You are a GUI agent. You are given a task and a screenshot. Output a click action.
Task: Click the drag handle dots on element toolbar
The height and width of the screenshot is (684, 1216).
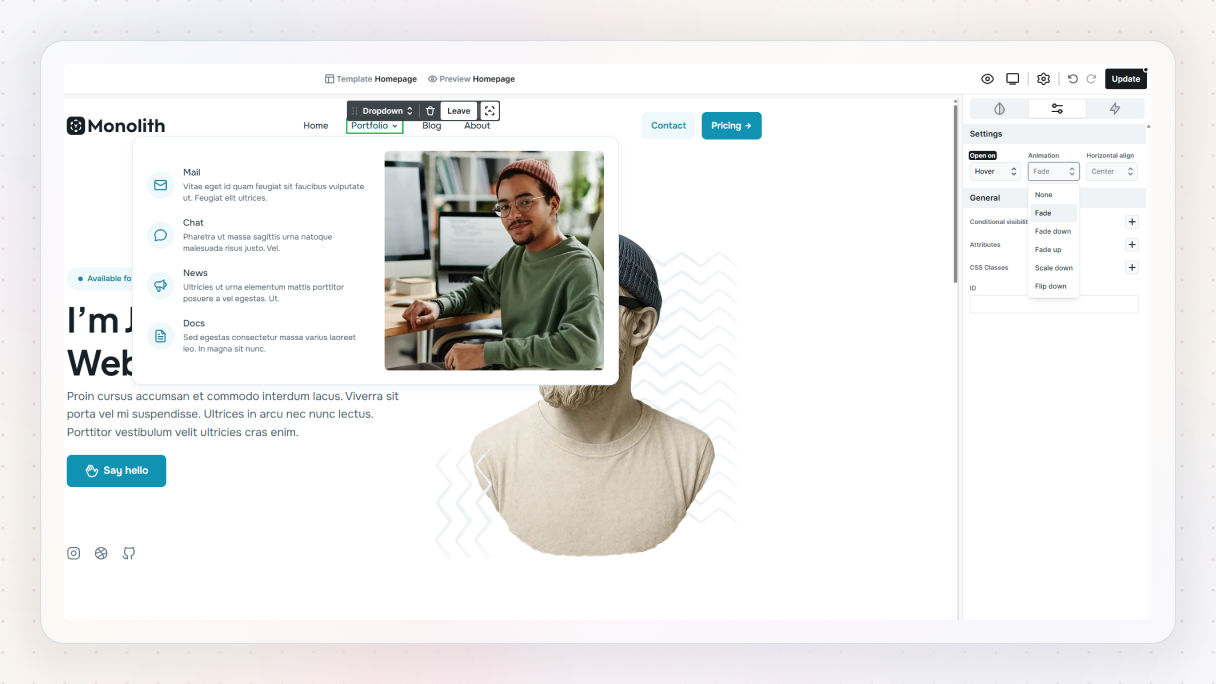tap(354, 111)
